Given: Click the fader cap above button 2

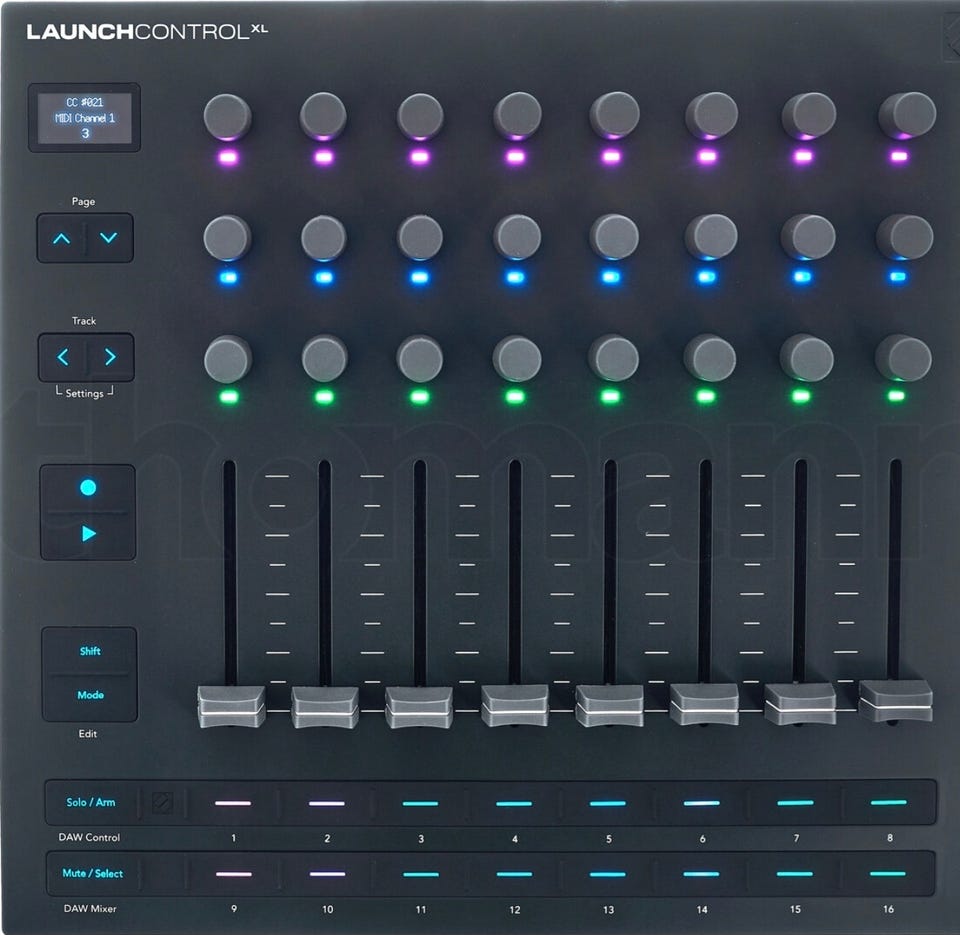Looking at the screenshot, I should point(325,707).
